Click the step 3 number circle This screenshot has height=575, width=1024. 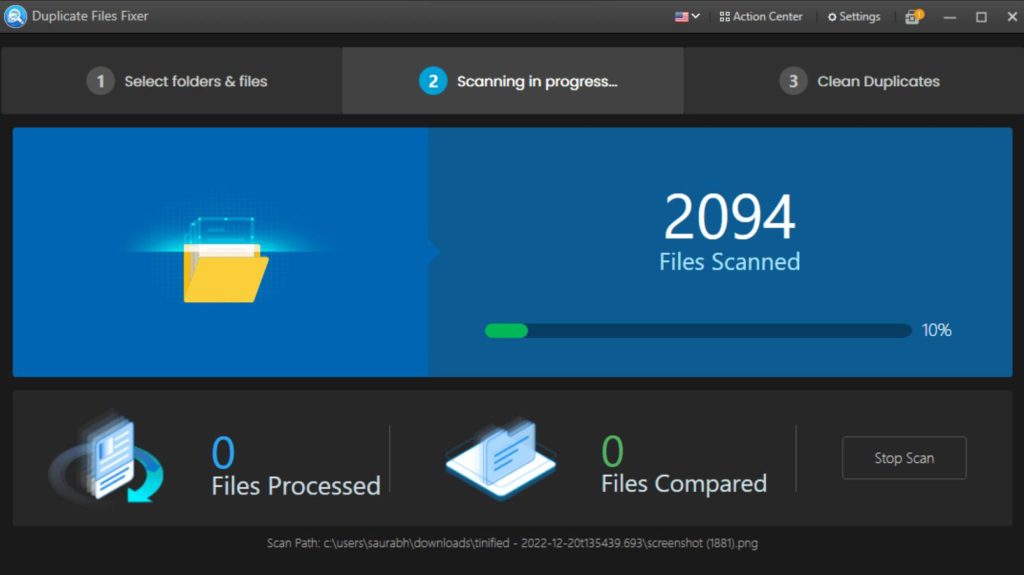[793, 81]
